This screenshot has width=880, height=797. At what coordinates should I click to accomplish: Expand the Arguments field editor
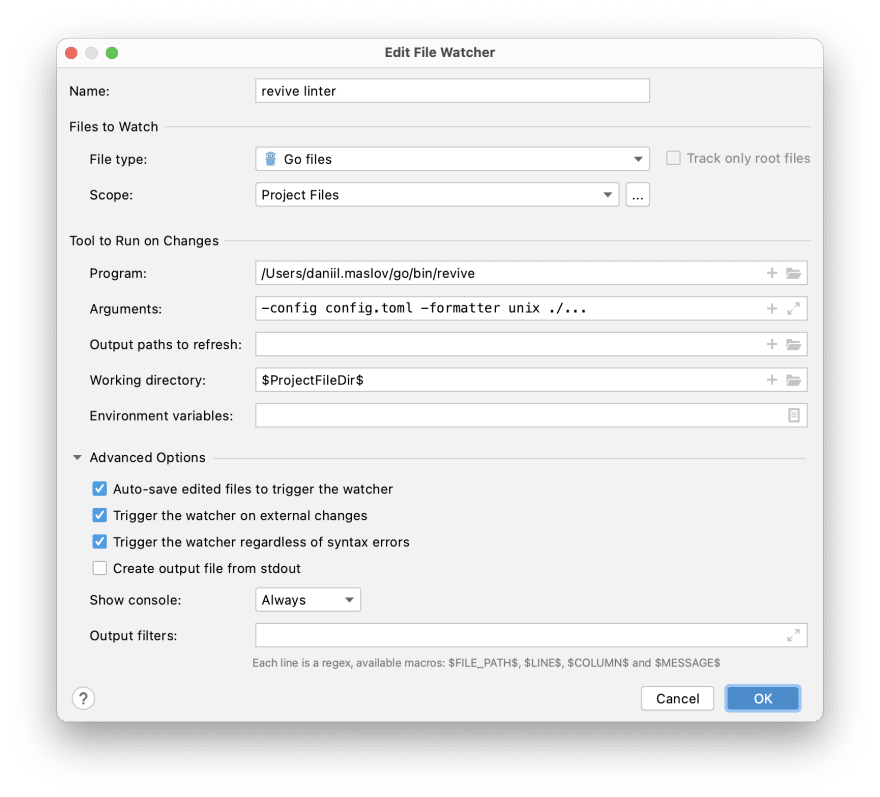(793, 308)
